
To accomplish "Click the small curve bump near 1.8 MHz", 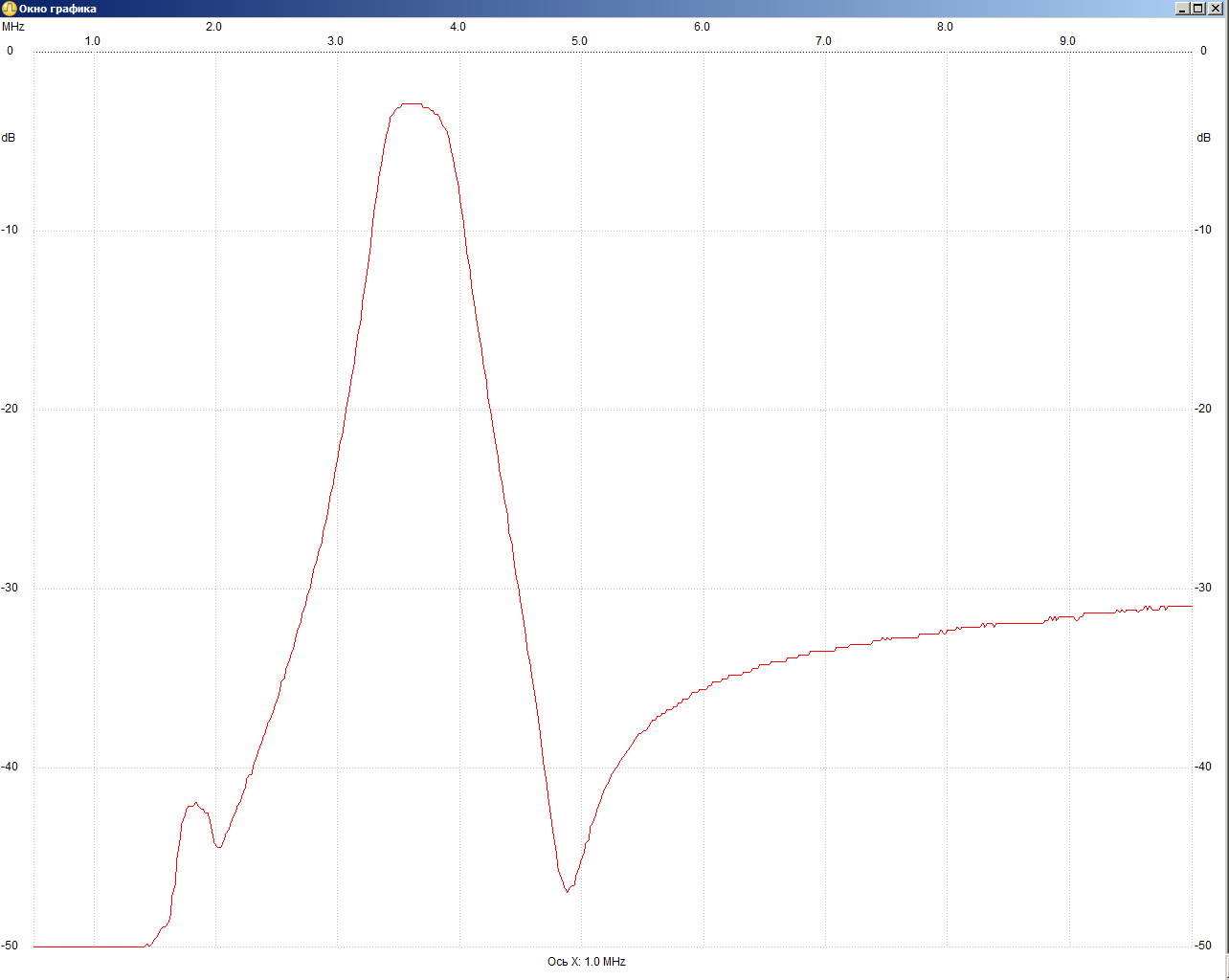I will coord(195,804).
